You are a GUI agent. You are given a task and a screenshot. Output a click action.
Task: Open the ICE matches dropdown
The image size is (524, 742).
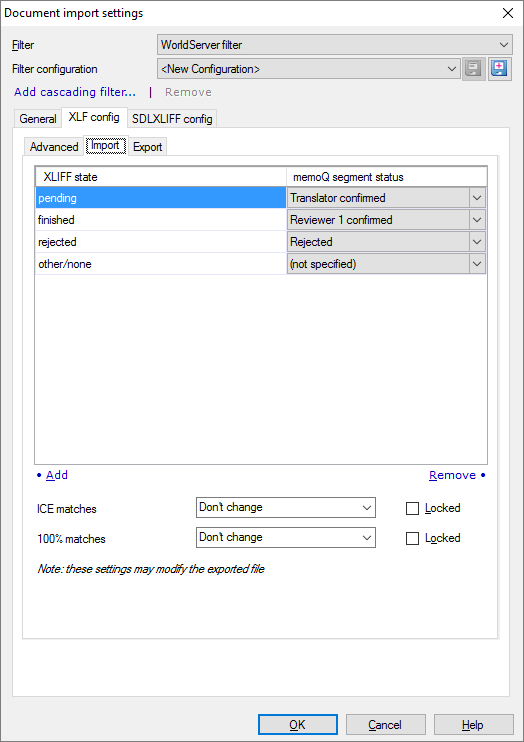pyautogui.click(x=286, y=508)
